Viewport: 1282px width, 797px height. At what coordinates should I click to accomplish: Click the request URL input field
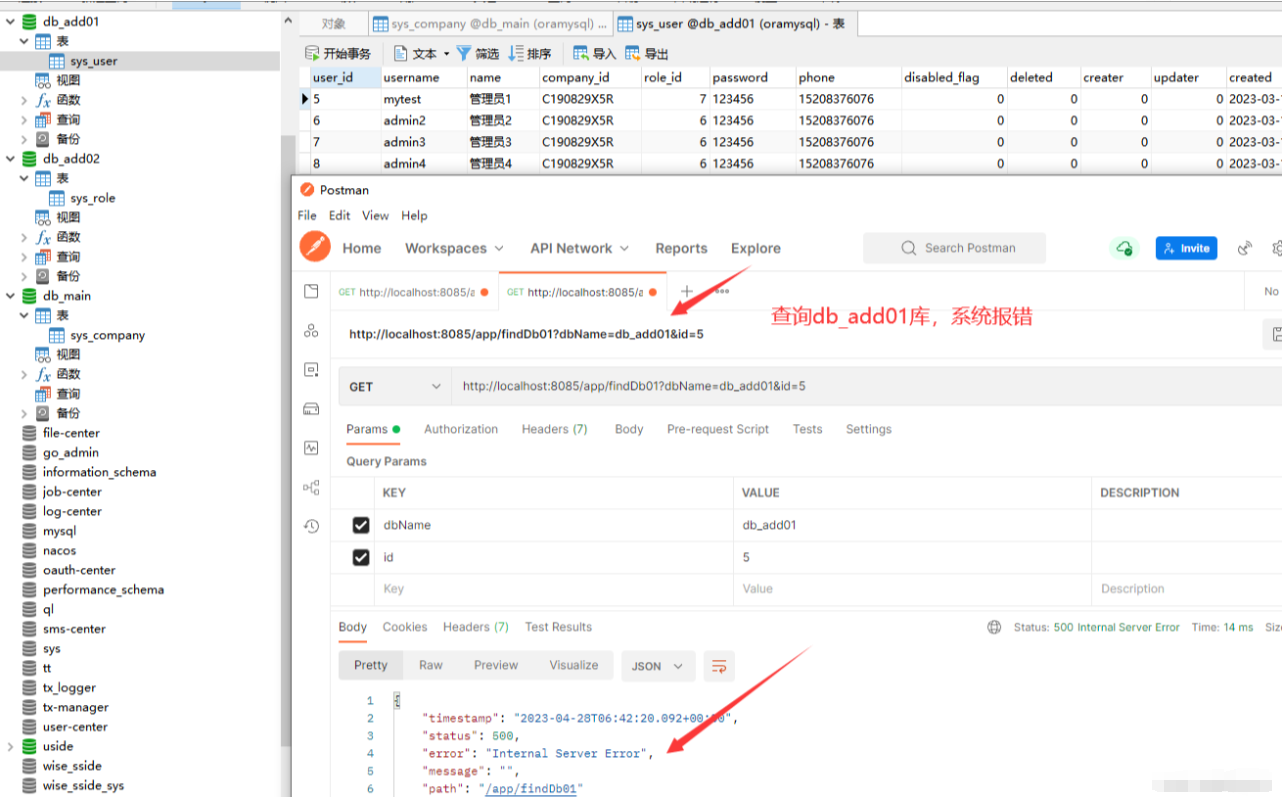click(865, 386)
